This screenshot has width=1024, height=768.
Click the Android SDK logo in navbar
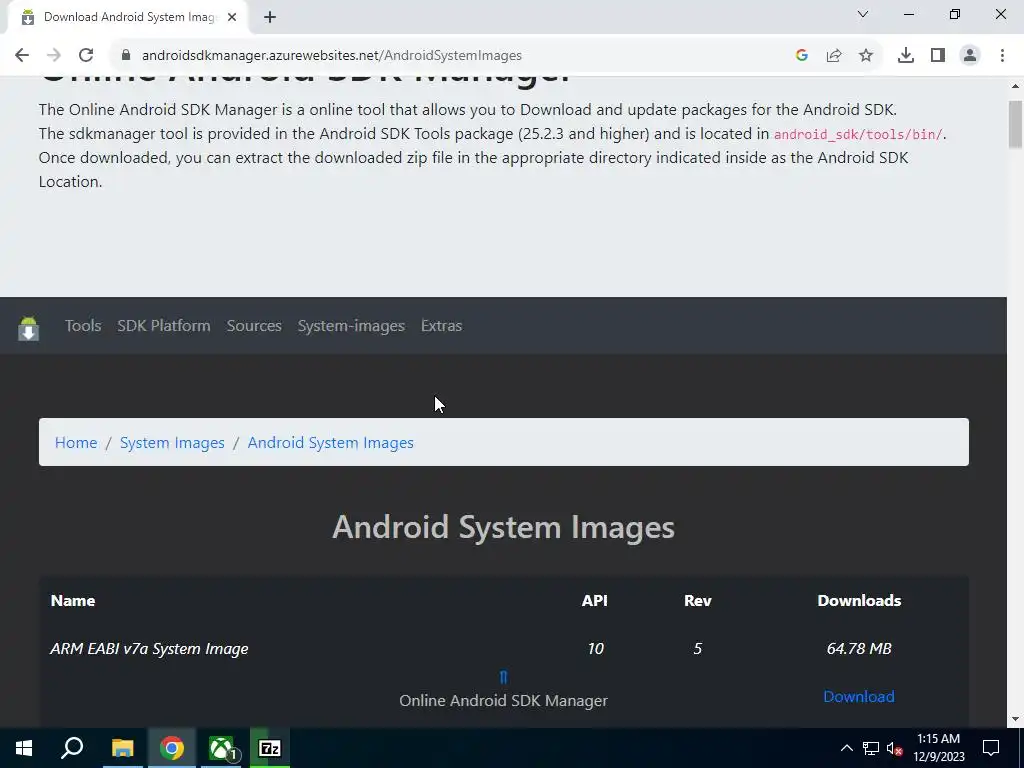(x=29, y=328)
